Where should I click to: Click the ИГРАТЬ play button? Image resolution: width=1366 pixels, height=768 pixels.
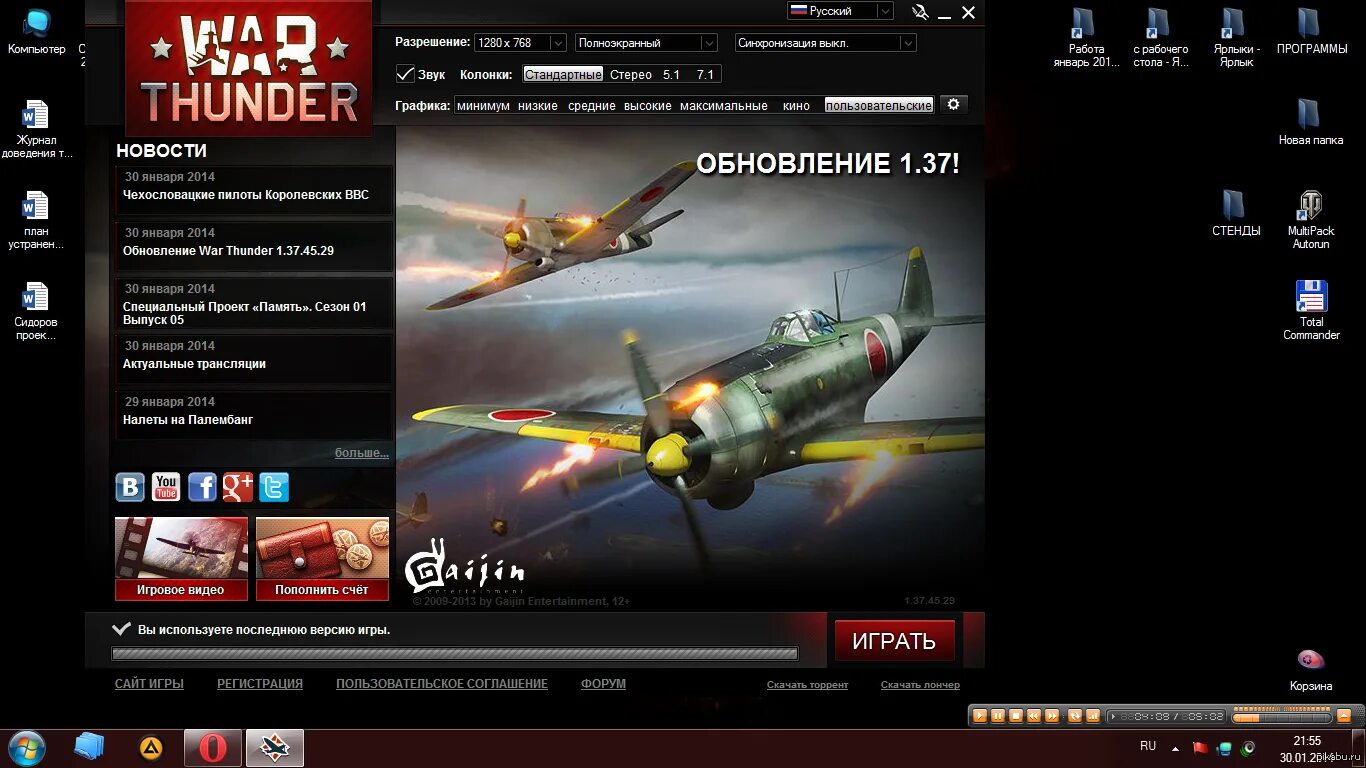[894, 641]
